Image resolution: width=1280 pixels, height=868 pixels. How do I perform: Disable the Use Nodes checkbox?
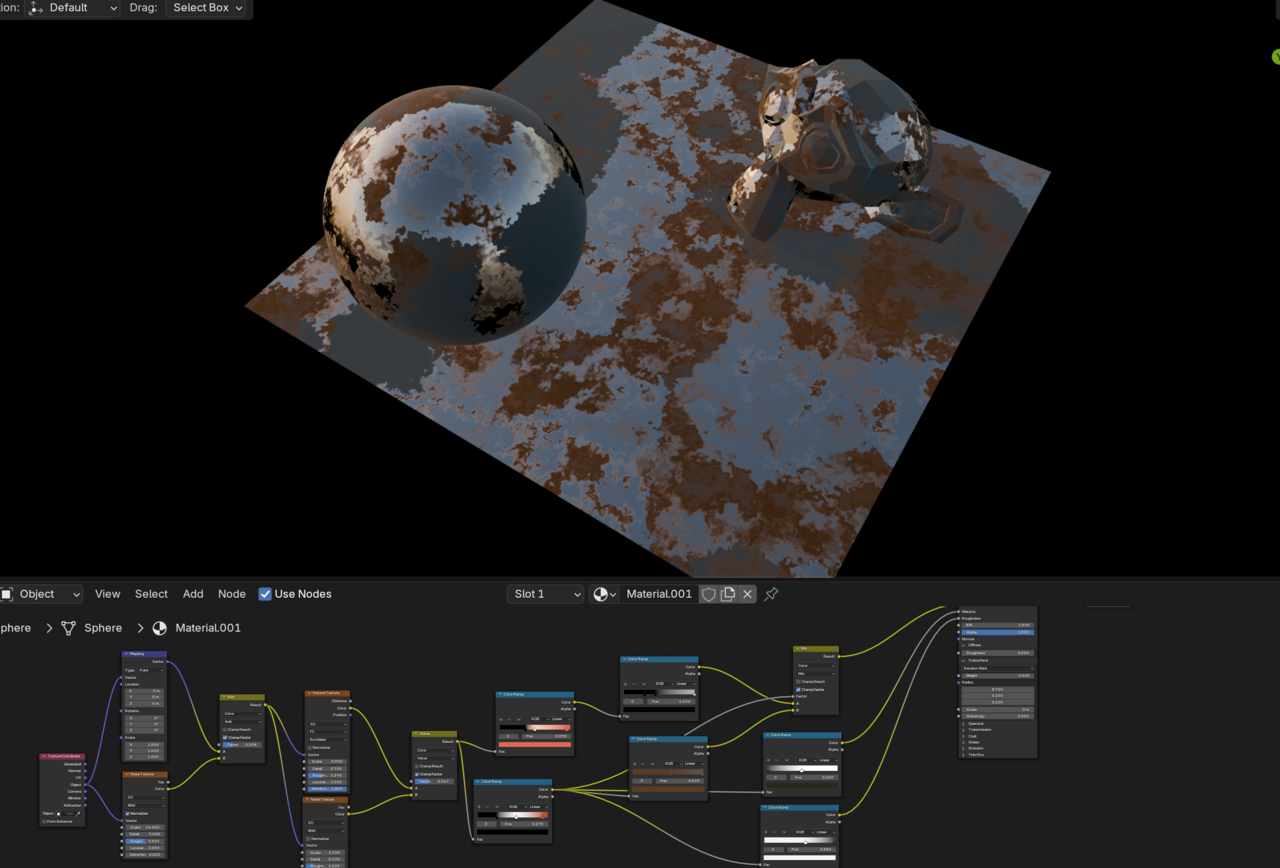coord(265,594)
